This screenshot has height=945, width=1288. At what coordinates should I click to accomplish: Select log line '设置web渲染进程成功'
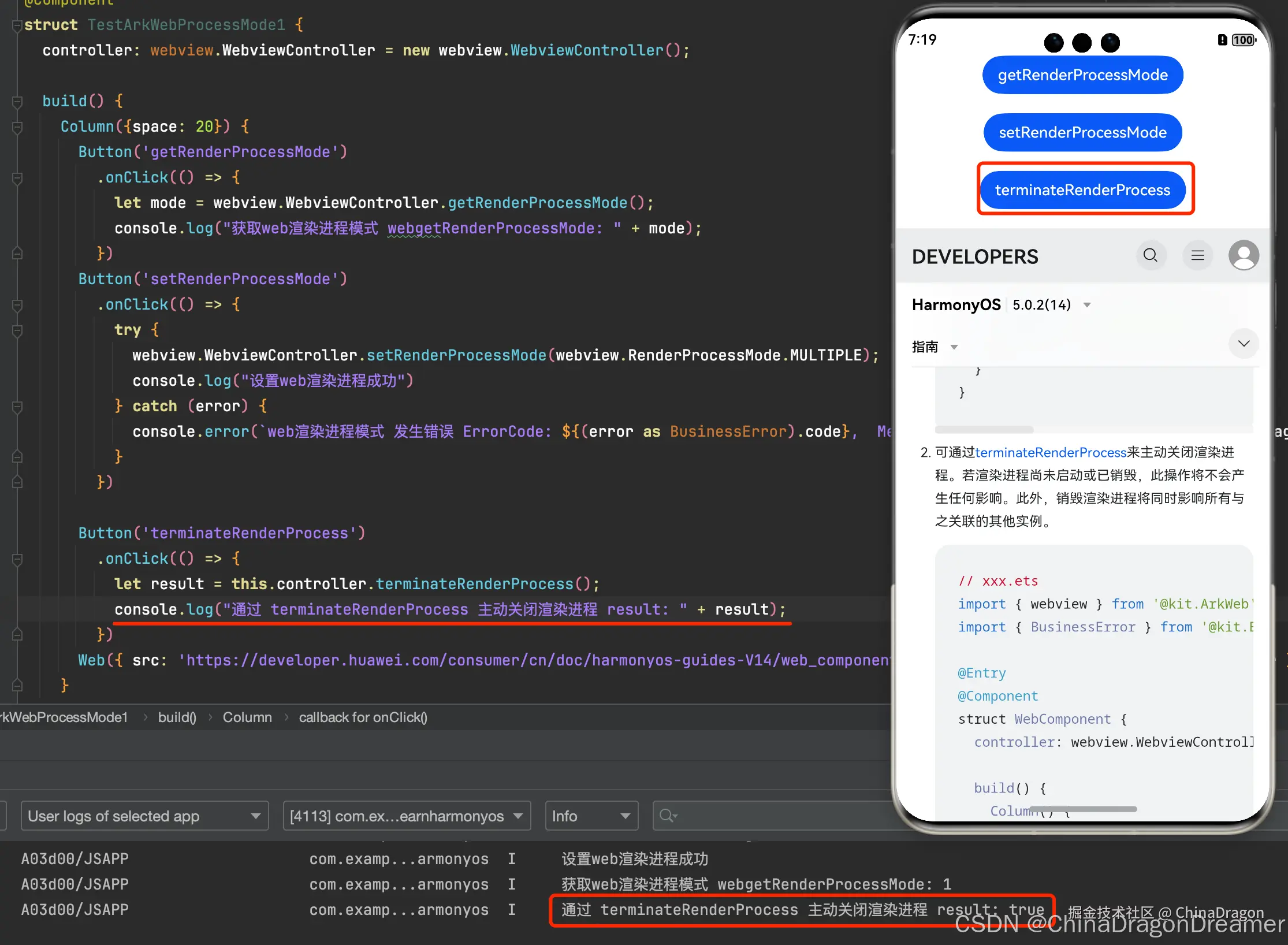tap(635, 859)
